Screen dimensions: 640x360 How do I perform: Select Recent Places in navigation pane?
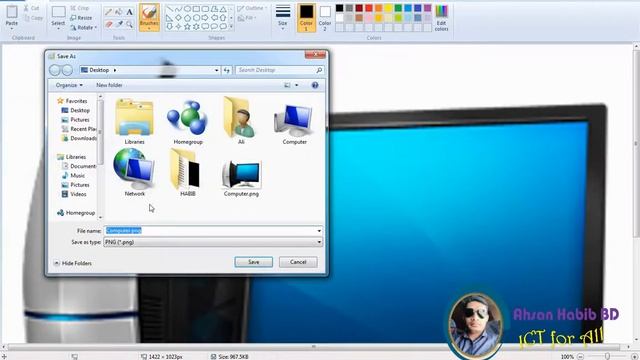click(79, 129)
